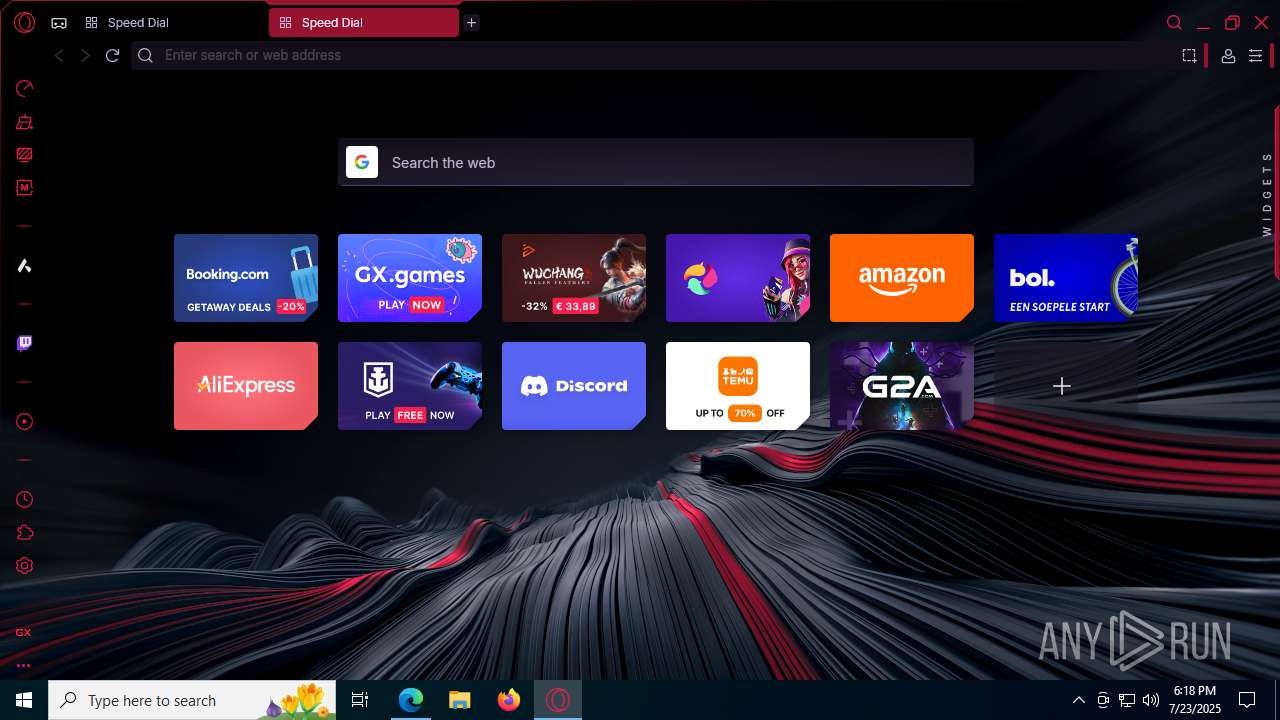Viewport: 1280px width, 720px height.
Task: Click the GX logo in the sidebar
Action: pyautogui.click(x=23, y=632)
